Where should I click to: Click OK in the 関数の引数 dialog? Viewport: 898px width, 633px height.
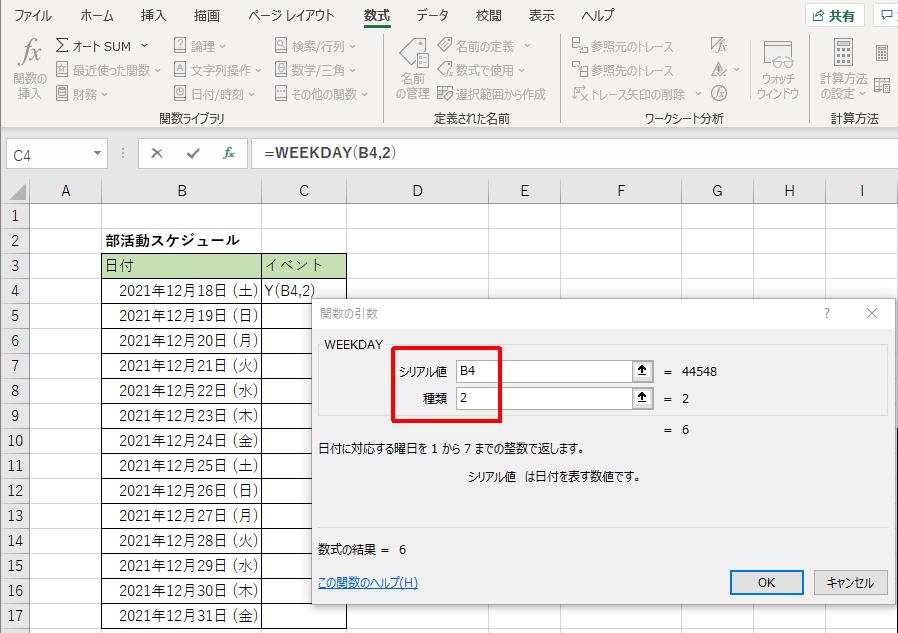766,582
